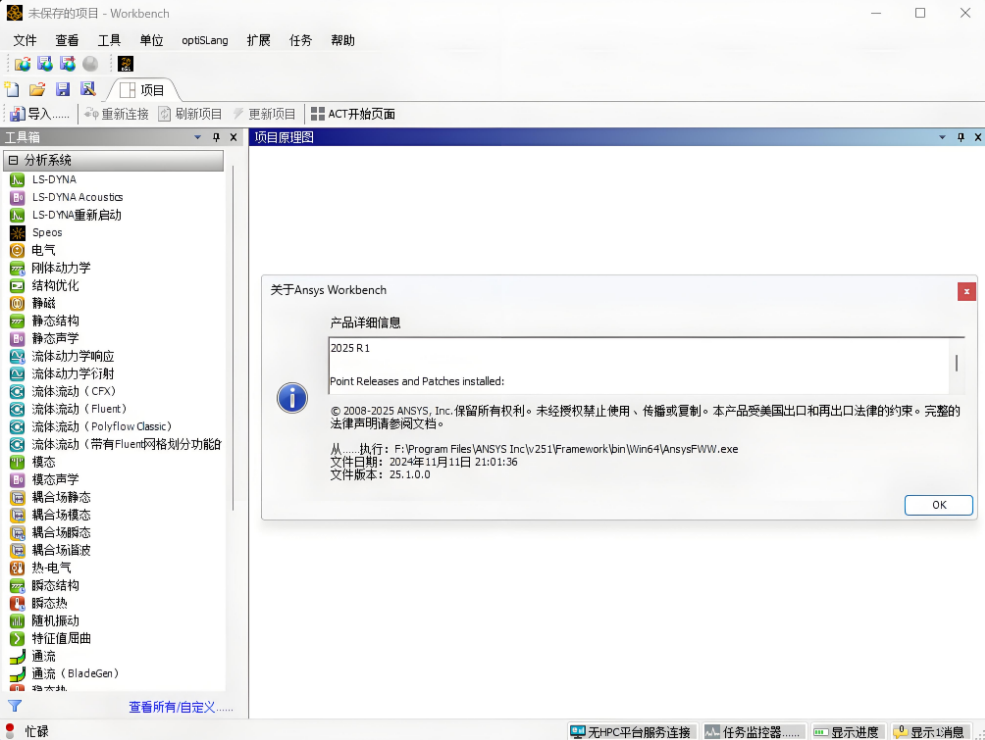Open the 扩展 menu

[x=258, y=40]
